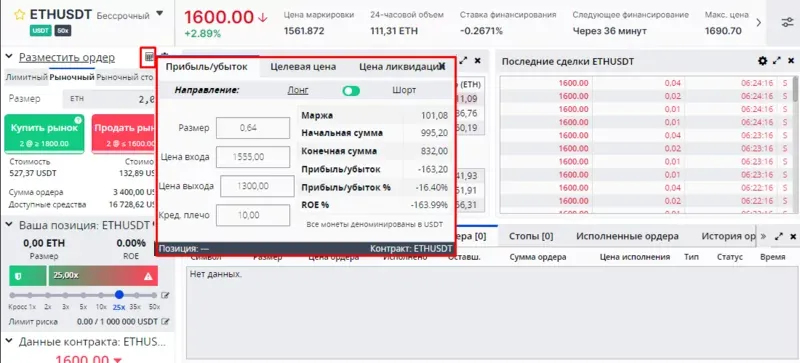Collapse the Данные контракта section
This screenshot has height=363, width=800.
click(x=9, y=341)
